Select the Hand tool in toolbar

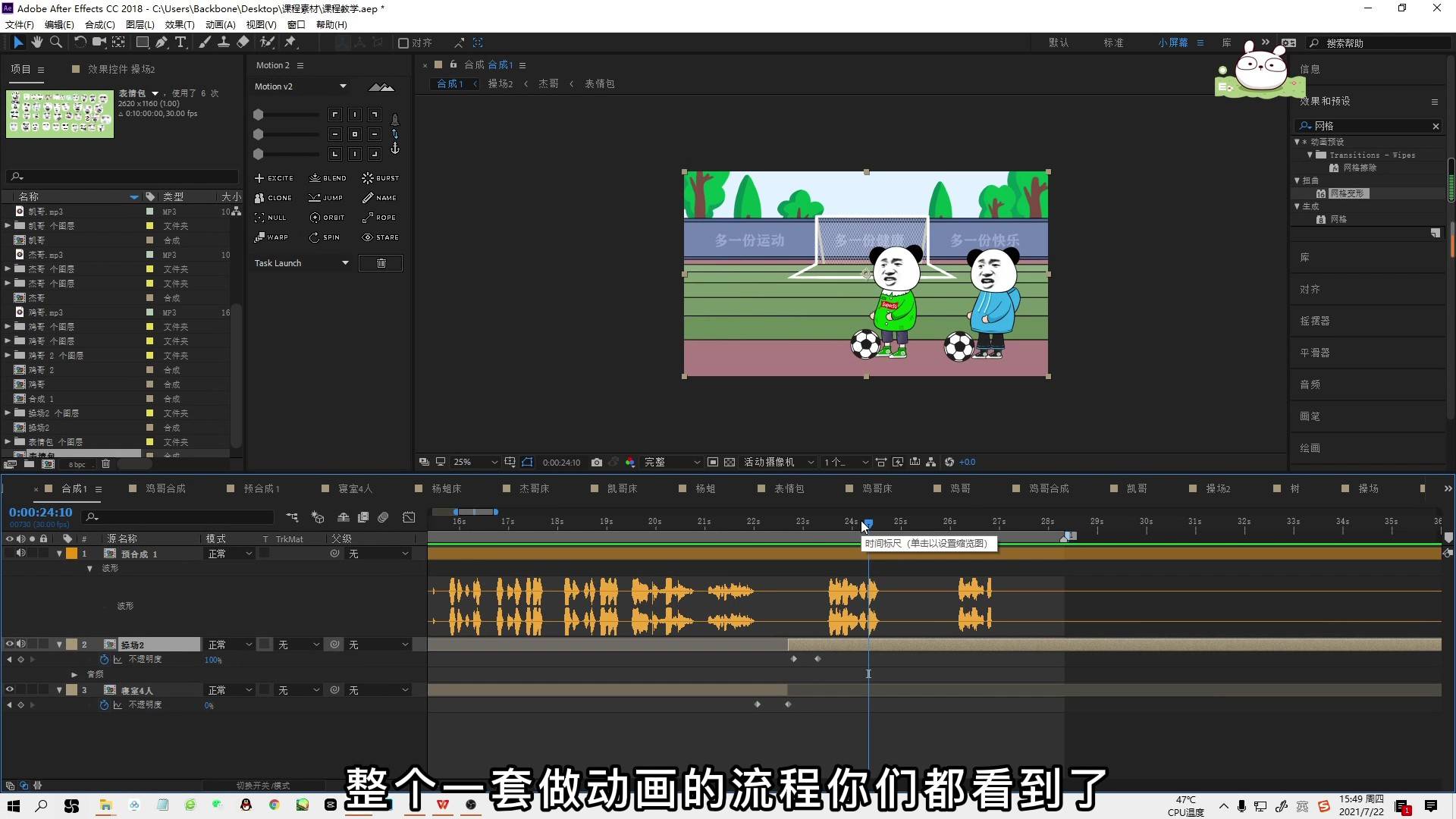tap(36, 42)
